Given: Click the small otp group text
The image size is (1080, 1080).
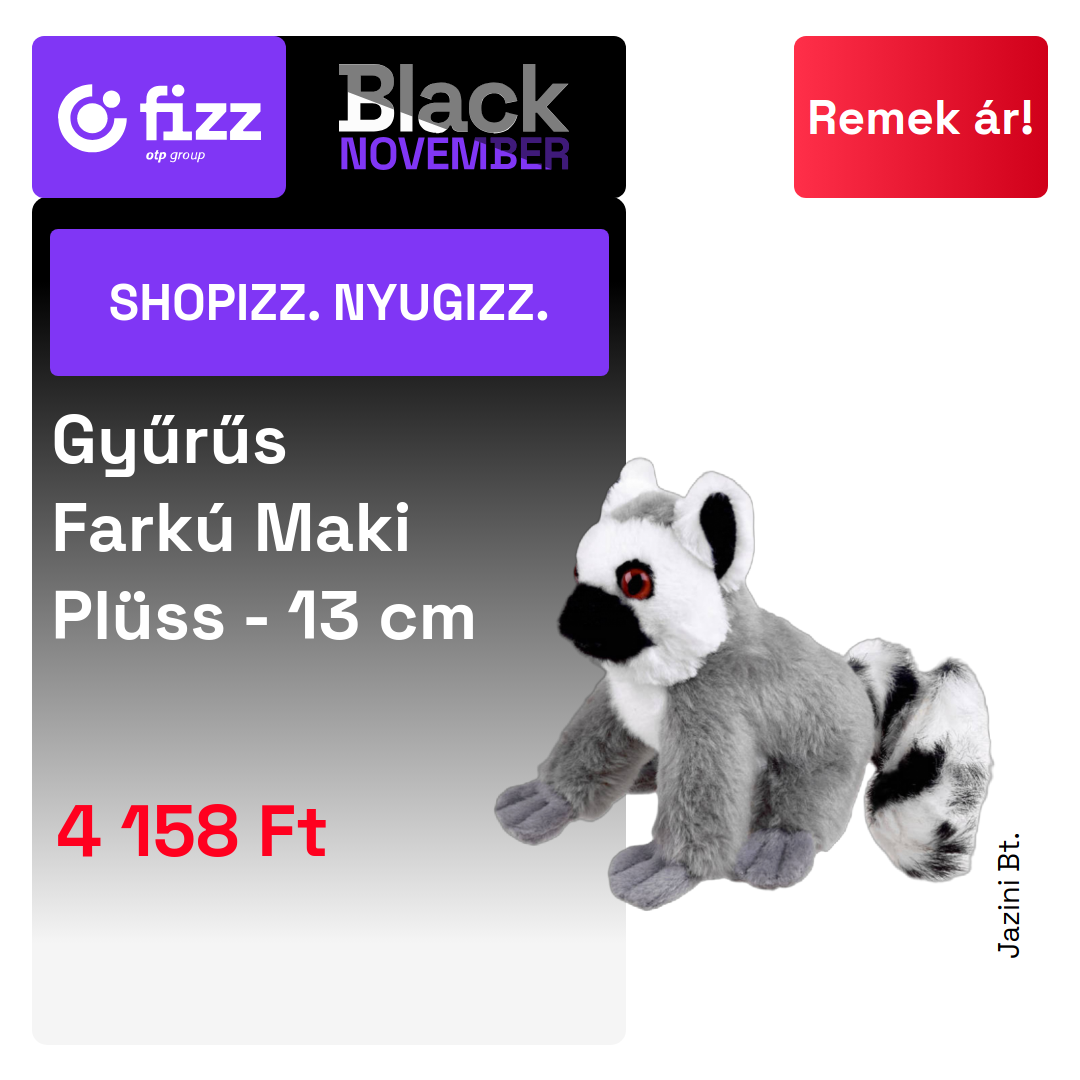Looking at the screenshot, I should (175, 156).
